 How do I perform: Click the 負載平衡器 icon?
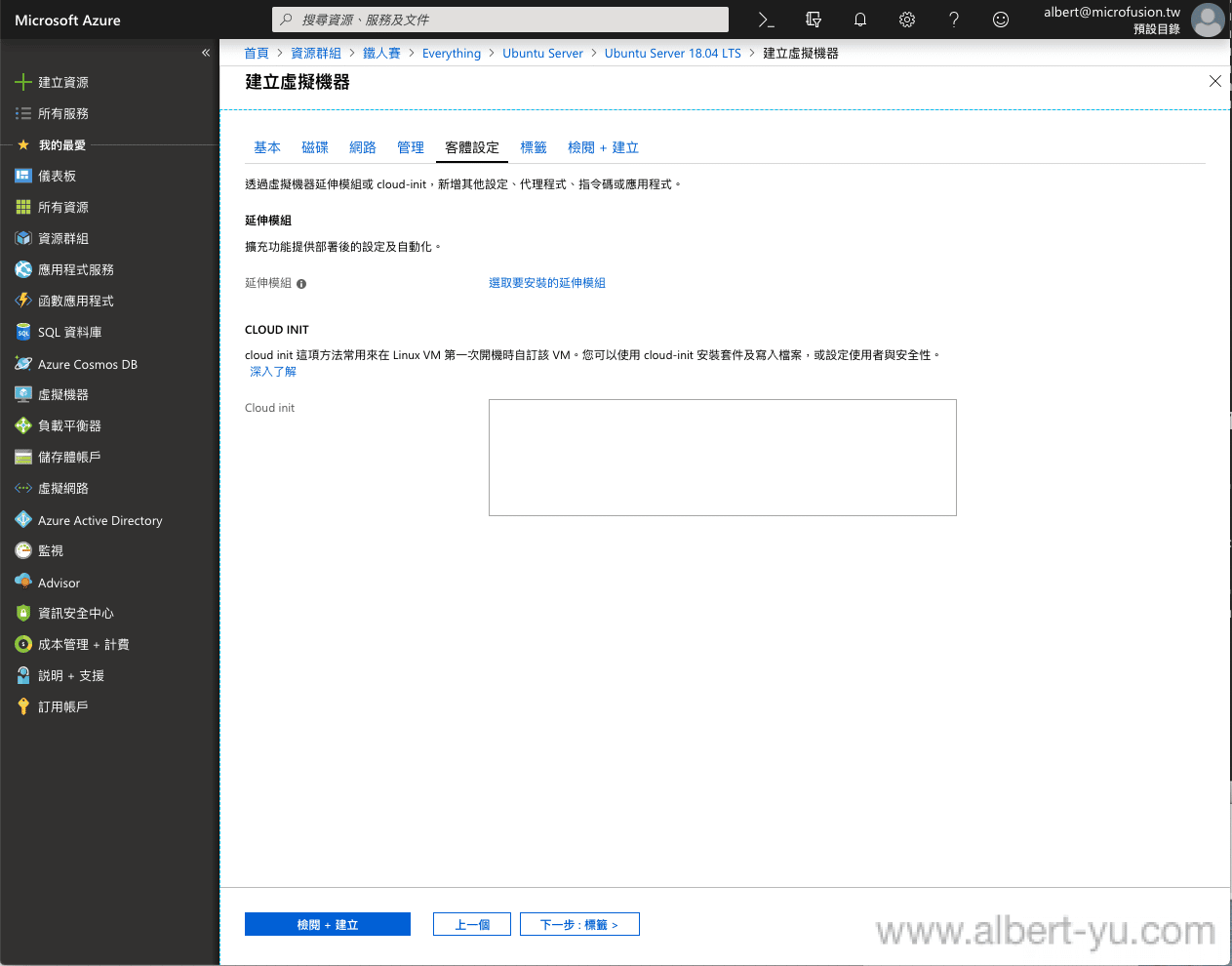pyautogui.click(x=23, y=426)
